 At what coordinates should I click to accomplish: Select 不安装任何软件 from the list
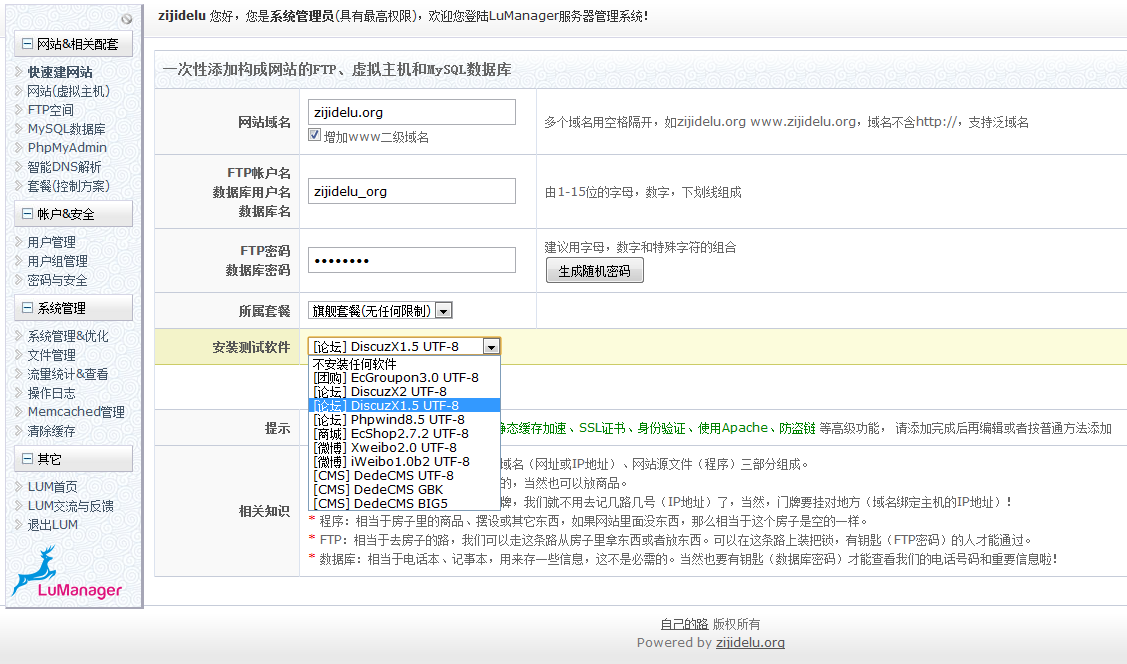pos(355,364)
